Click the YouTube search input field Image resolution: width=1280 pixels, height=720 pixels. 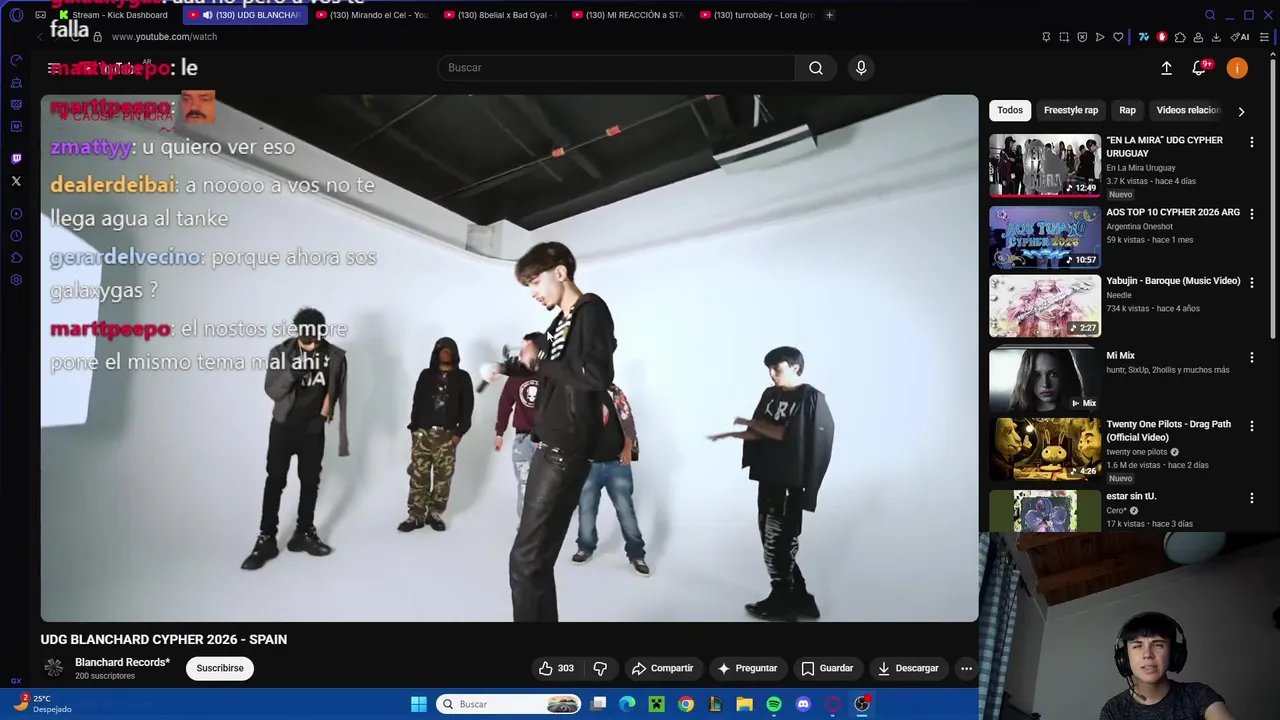616,68
